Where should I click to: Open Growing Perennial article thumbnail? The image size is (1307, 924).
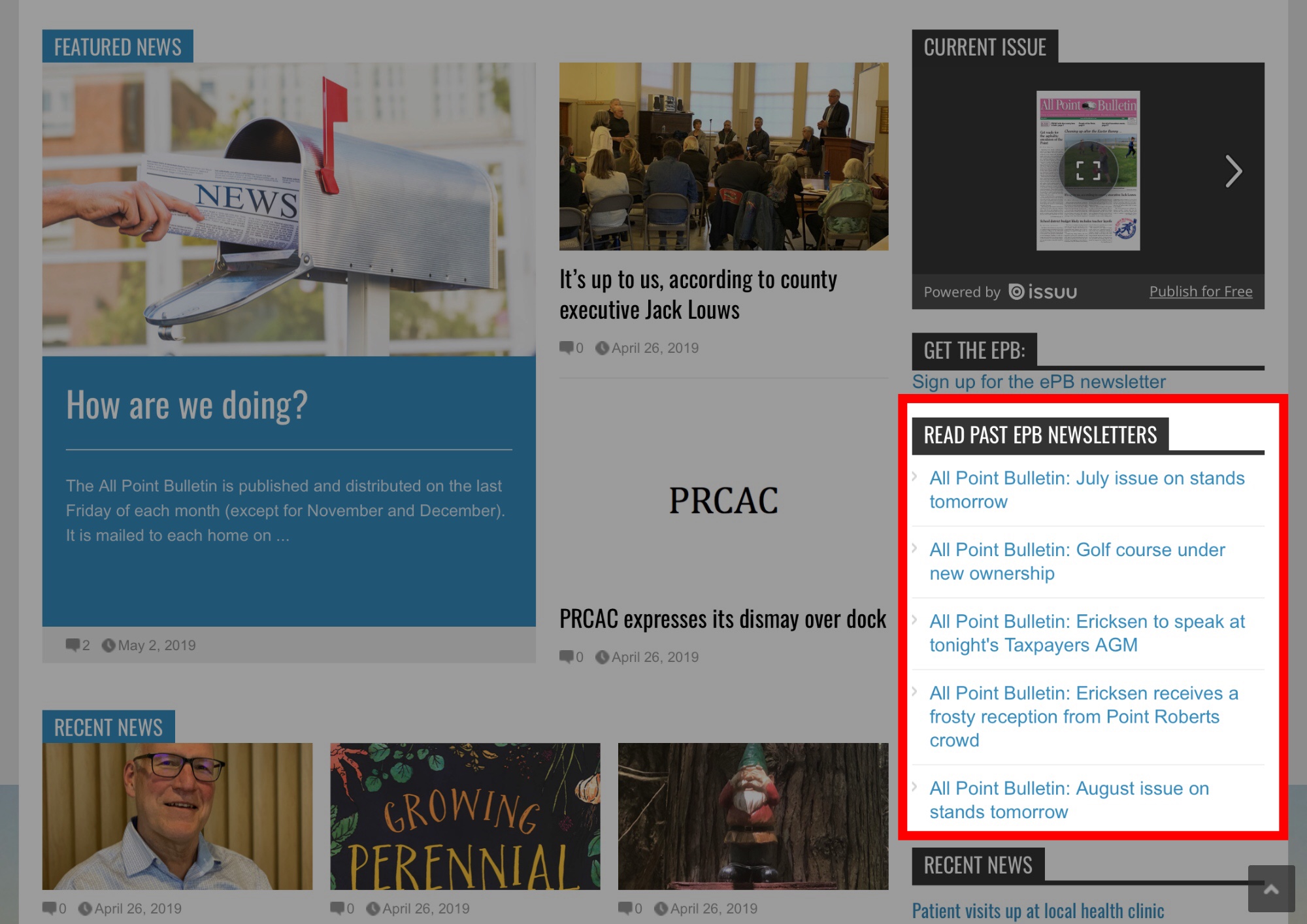click(465, 816)
